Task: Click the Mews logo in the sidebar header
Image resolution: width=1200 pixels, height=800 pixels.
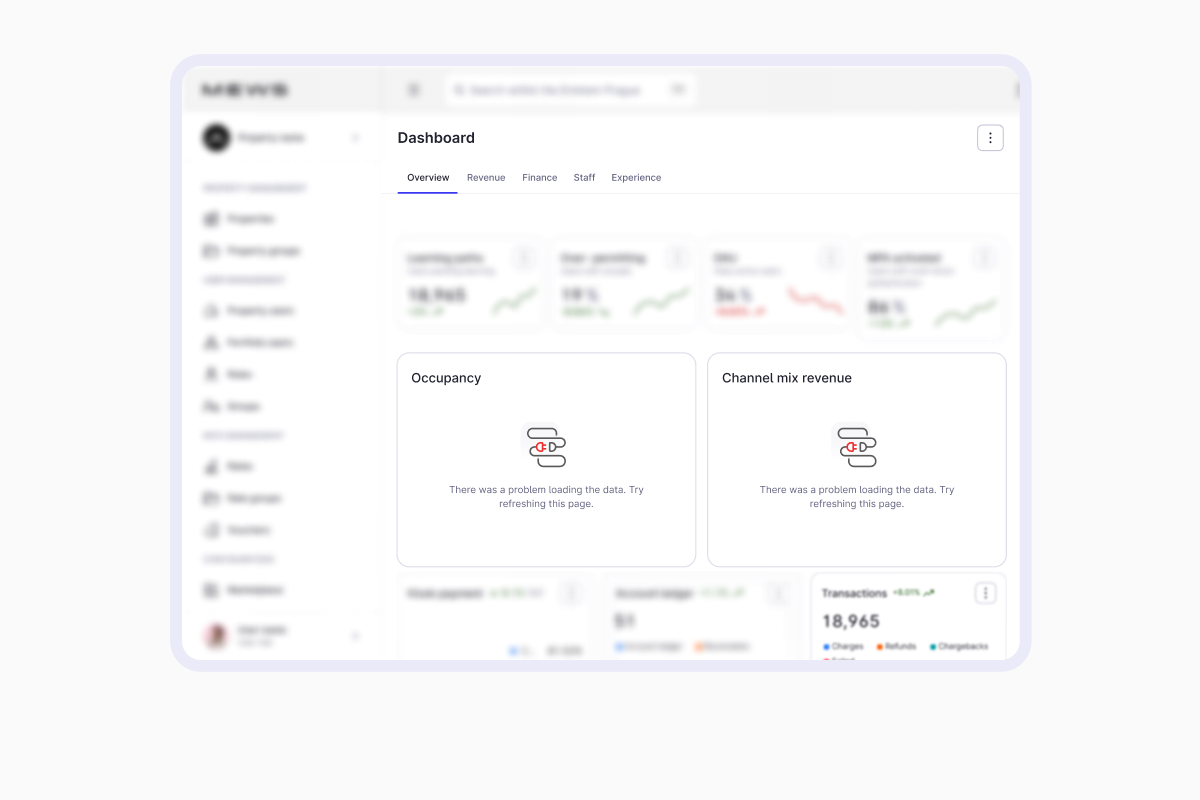Action: [x=245, y=90]
